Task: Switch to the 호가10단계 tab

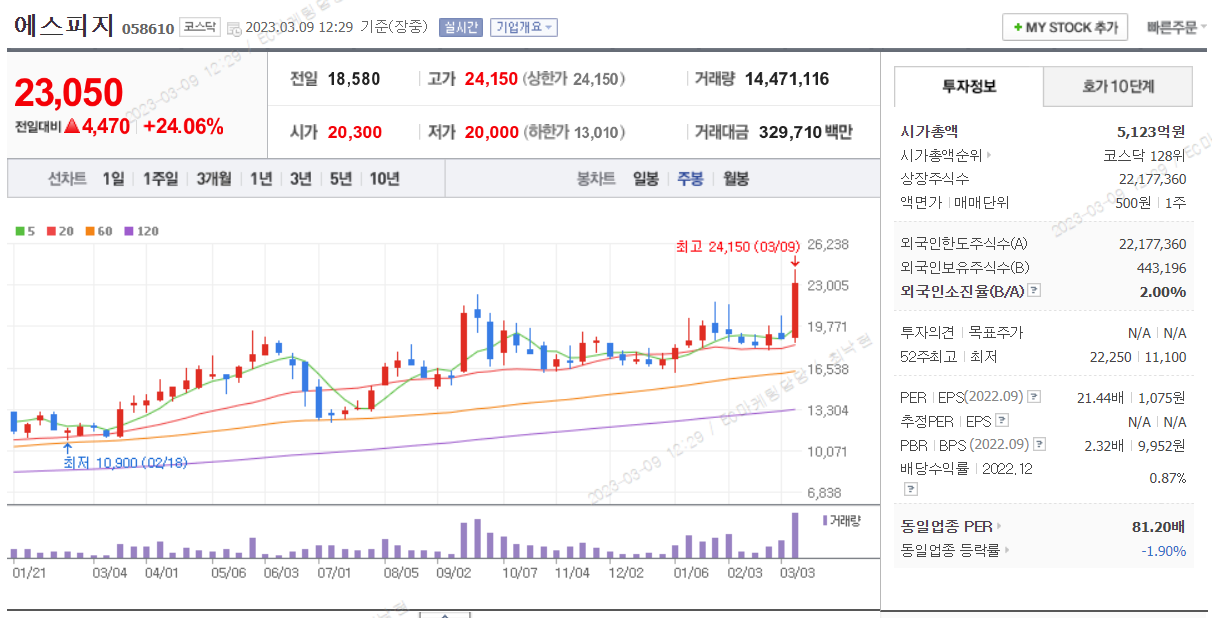Action: [x=1118, y=86]
